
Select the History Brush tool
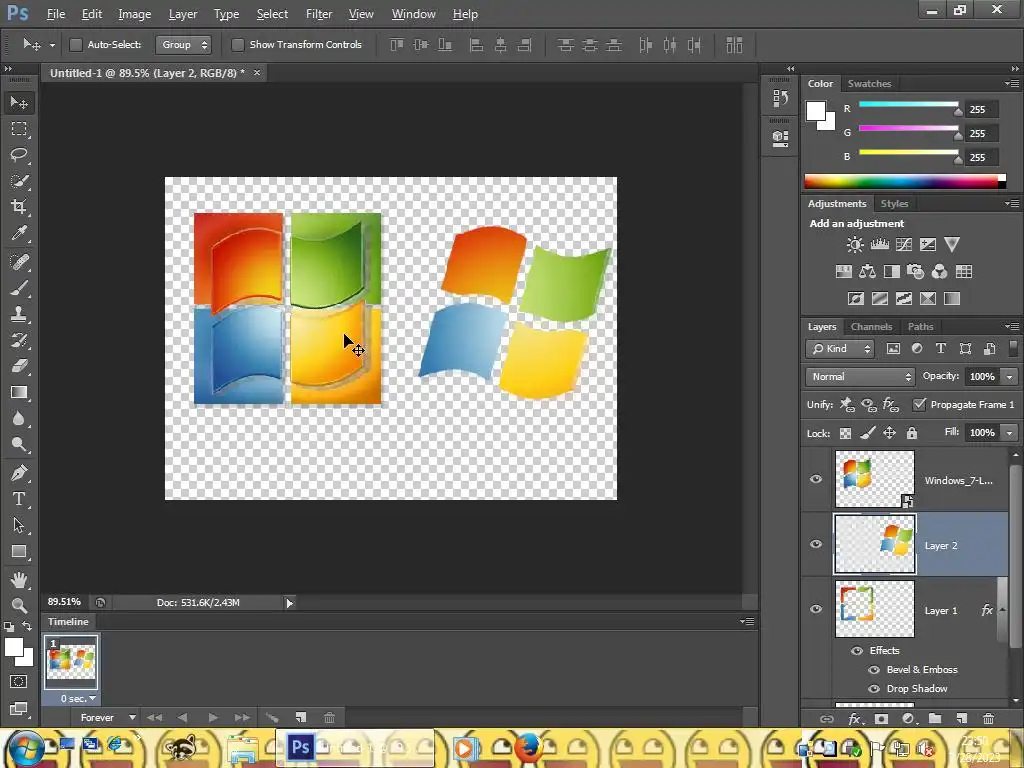click(x=19, y=340)
